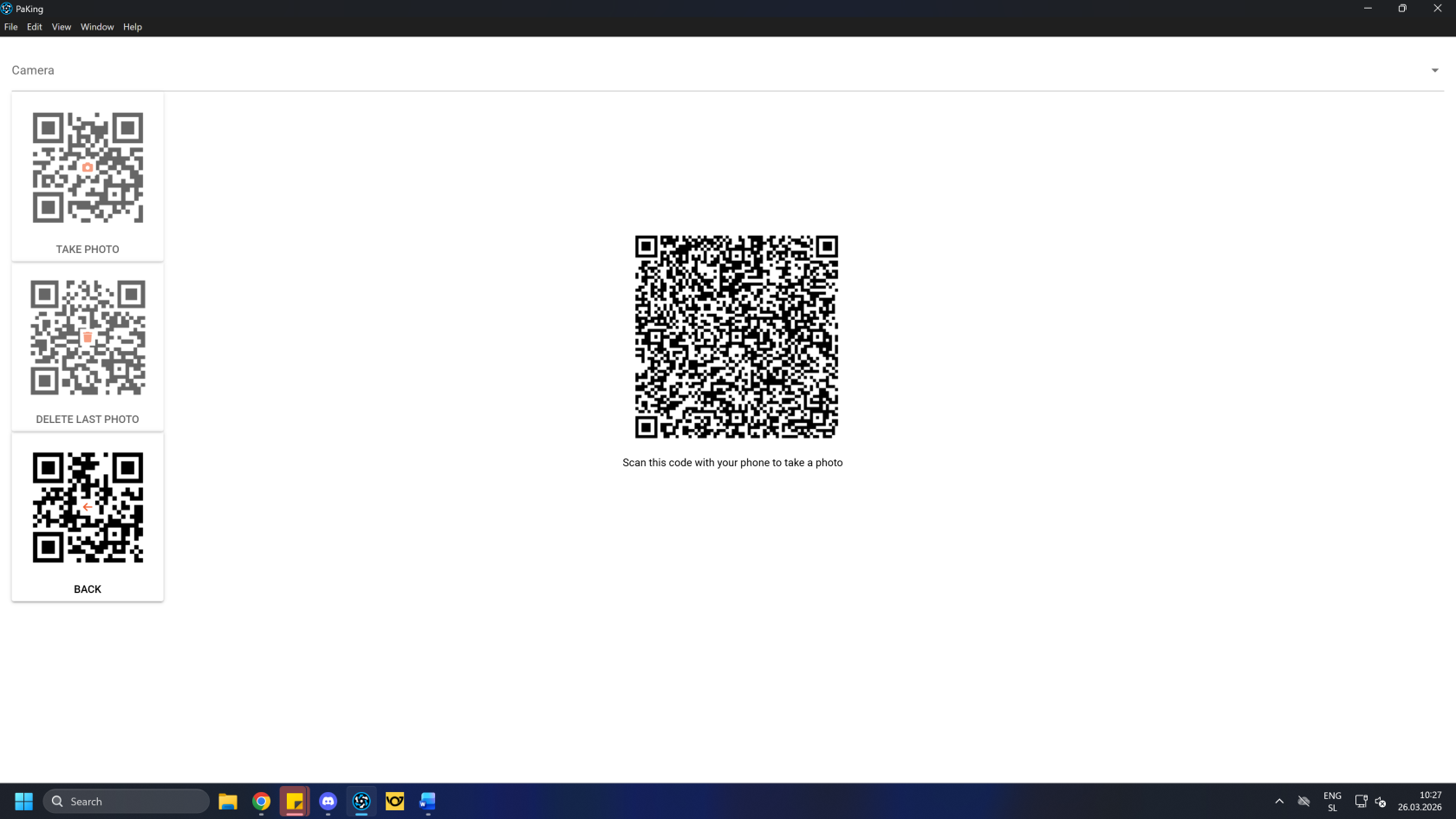The width and height of the screenshot is (1456, 819).
Task: Open the clock and date flyout
Action: point(1420,802)
